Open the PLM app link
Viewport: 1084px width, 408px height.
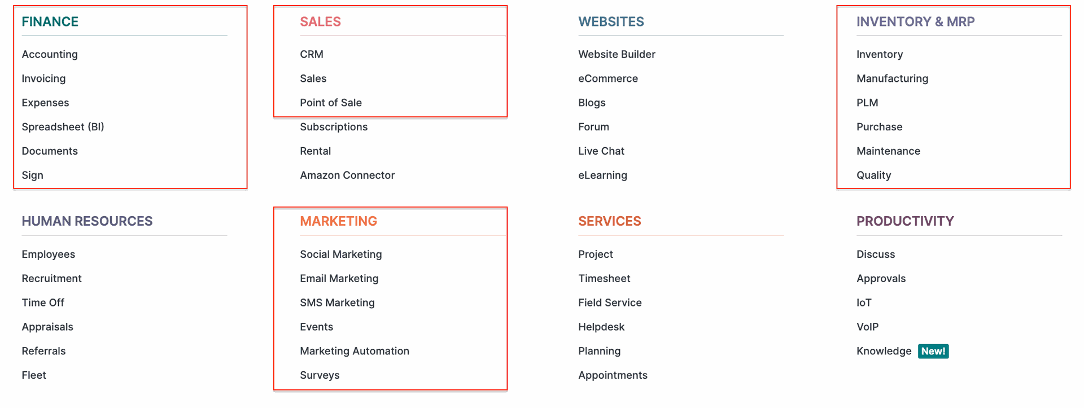coord(867,103)
